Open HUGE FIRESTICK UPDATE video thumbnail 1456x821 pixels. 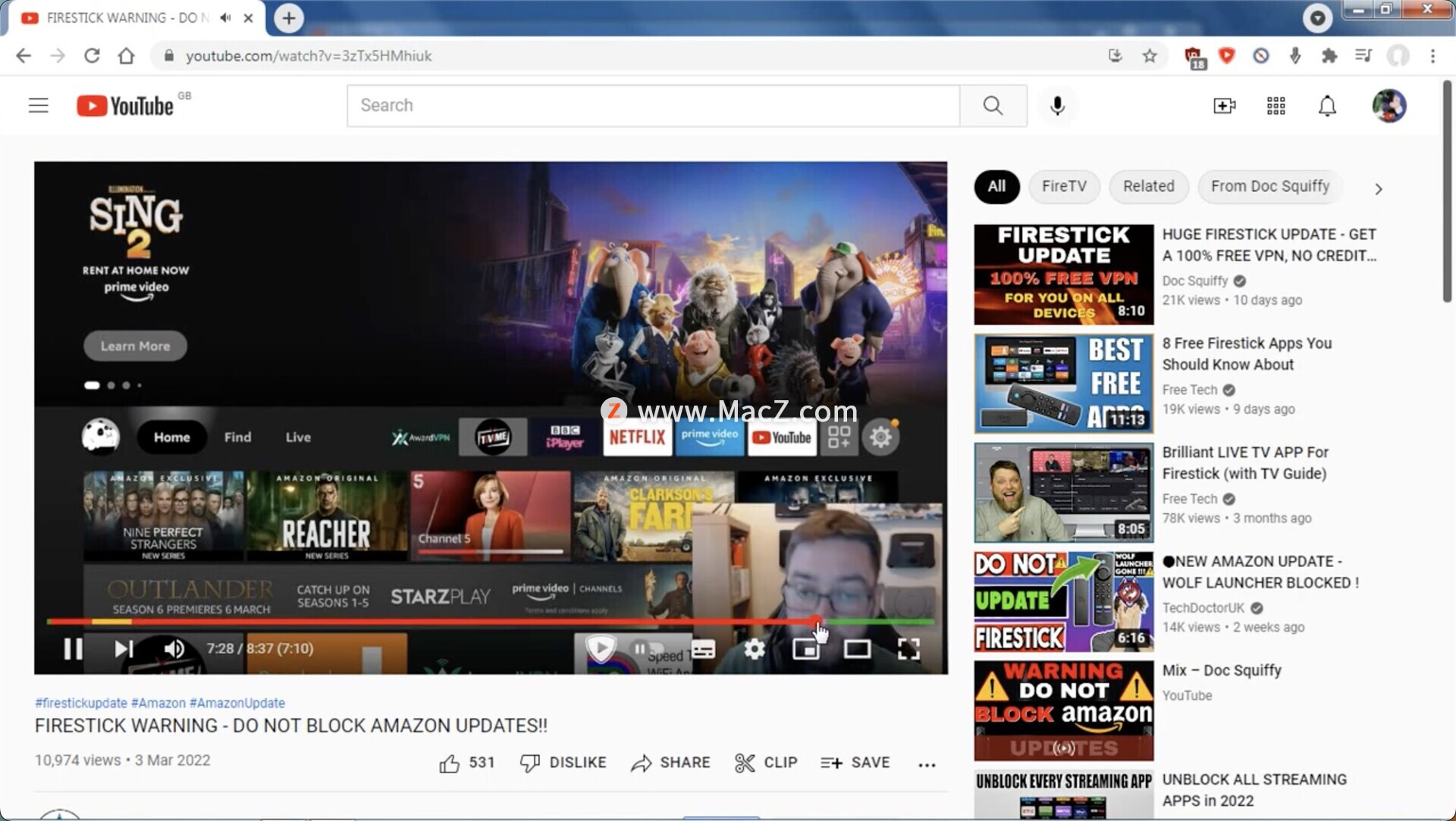coord(1064,274)
